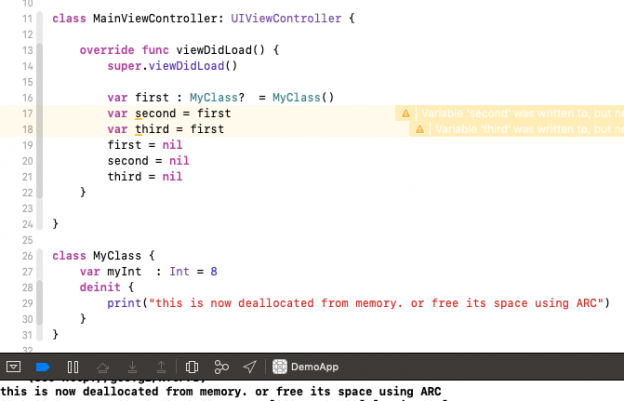The width and height of the screenshot is (624, 401).
Task: Click 'third = nil' statement on line 21
Action: click(x=145, y=177)
